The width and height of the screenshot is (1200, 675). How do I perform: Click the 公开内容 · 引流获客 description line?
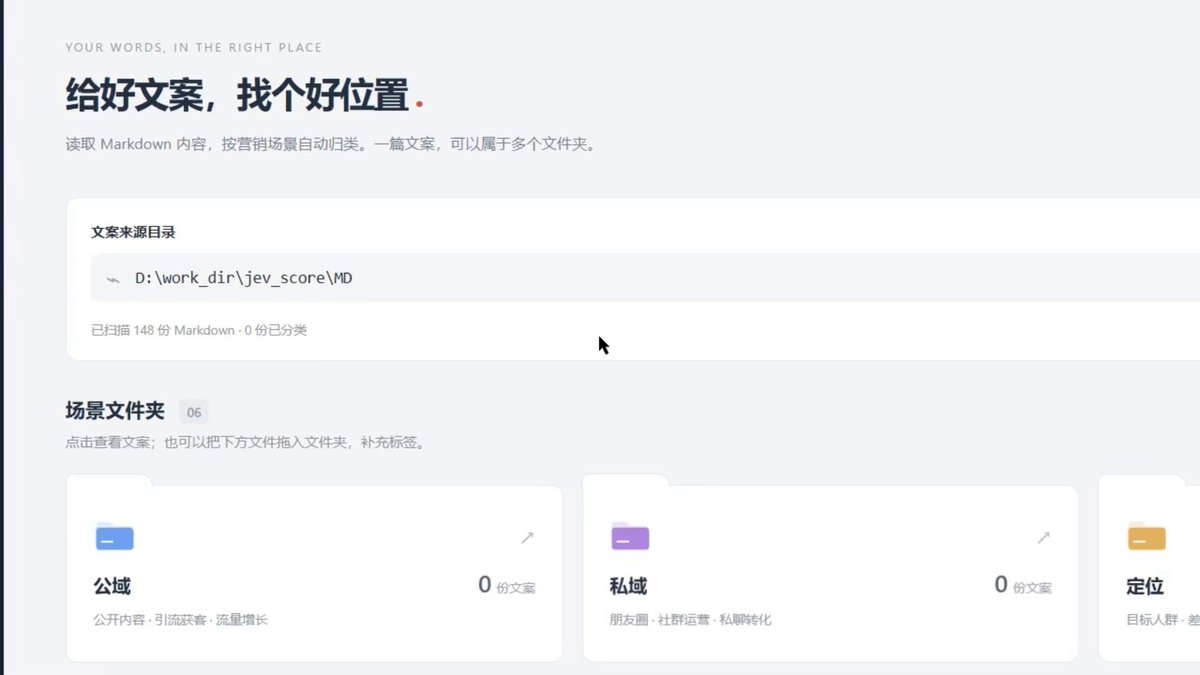181,620
